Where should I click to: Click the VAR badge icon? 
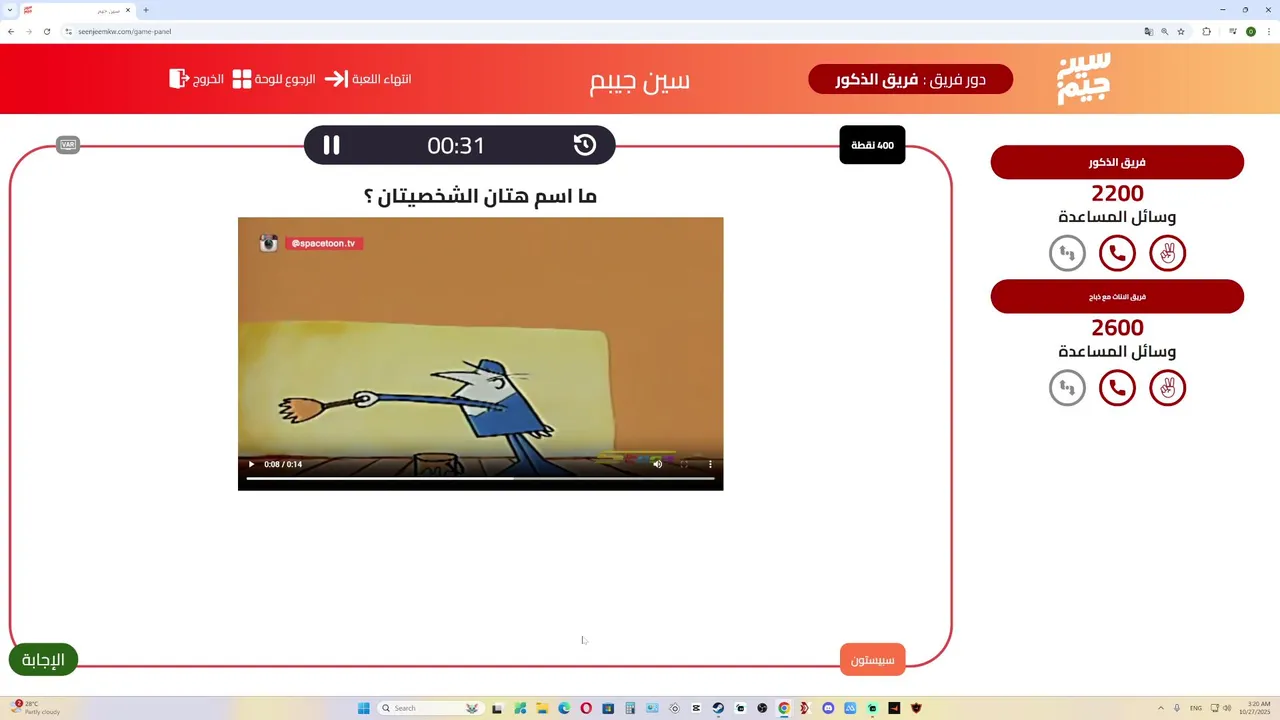click(68, 145)
